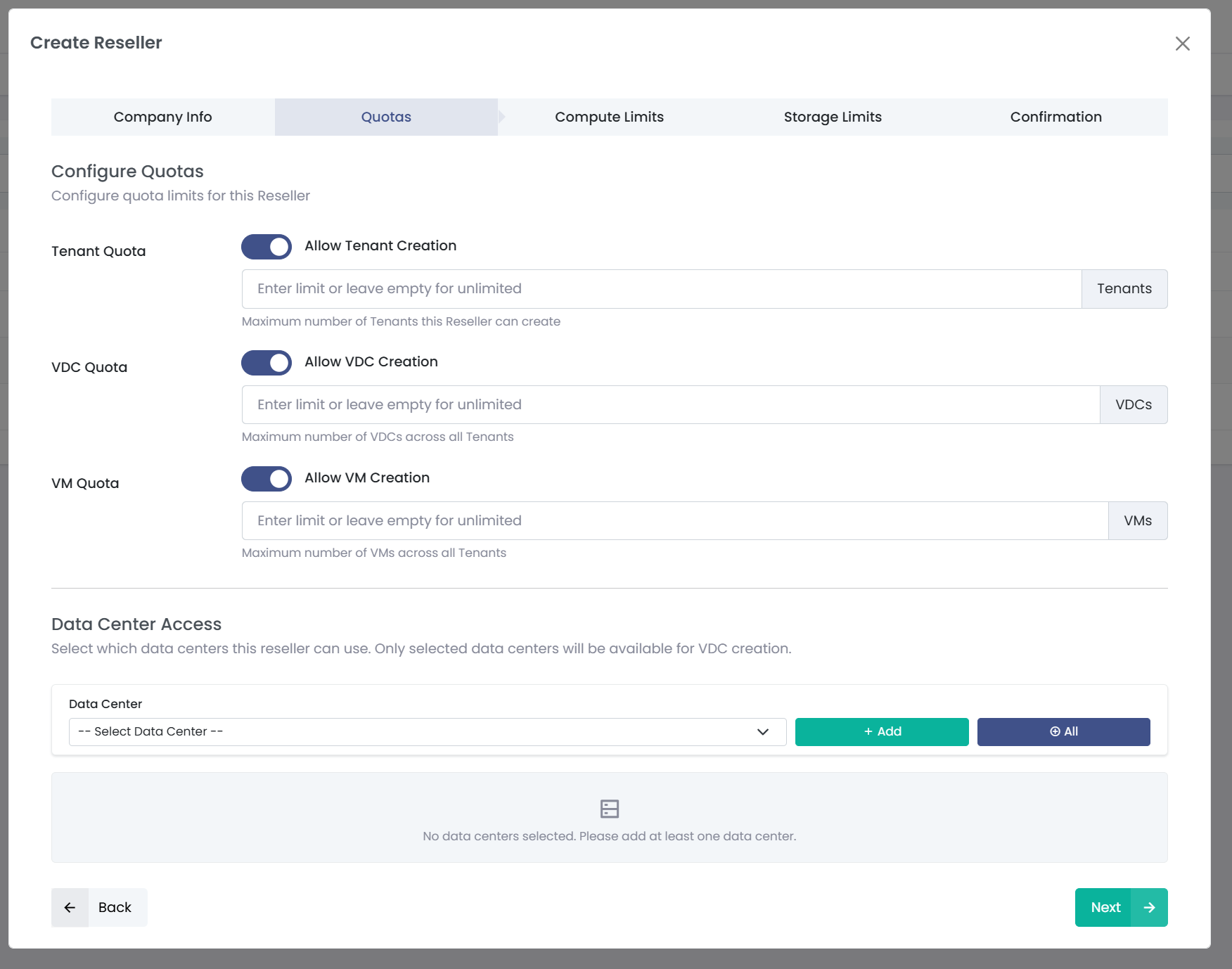Click the chevron on the Data Center selector
This screenshot has width=1232, height=969.
point(762,731)
